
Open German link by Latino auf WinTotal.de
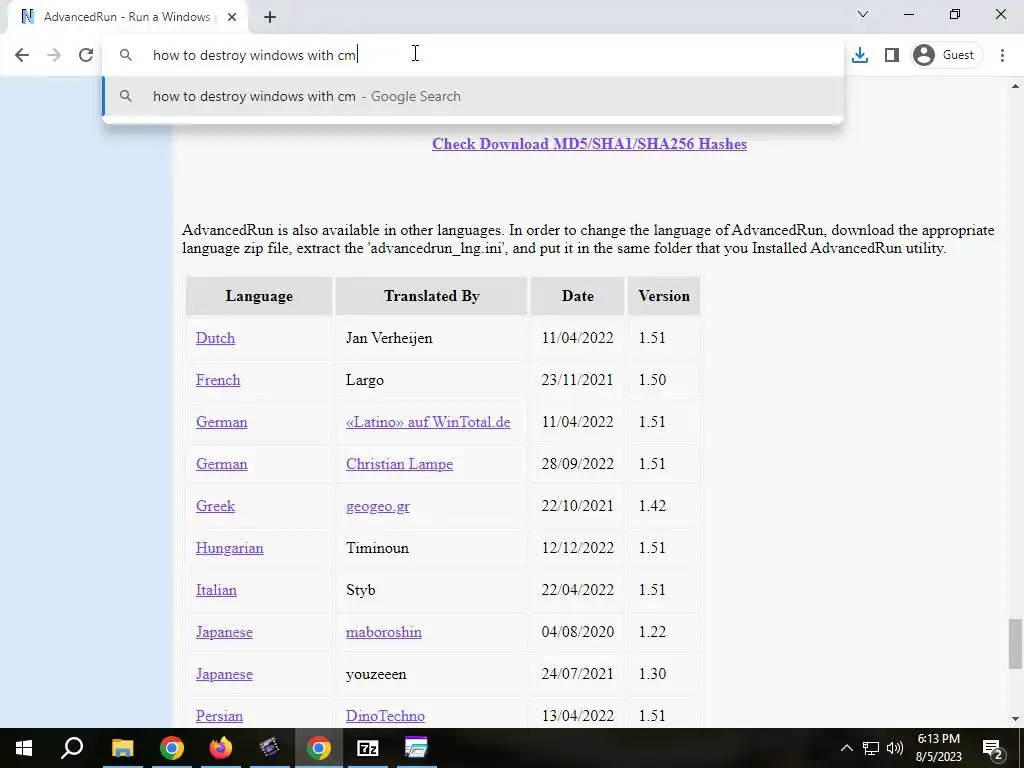click(x=221, y=422)
